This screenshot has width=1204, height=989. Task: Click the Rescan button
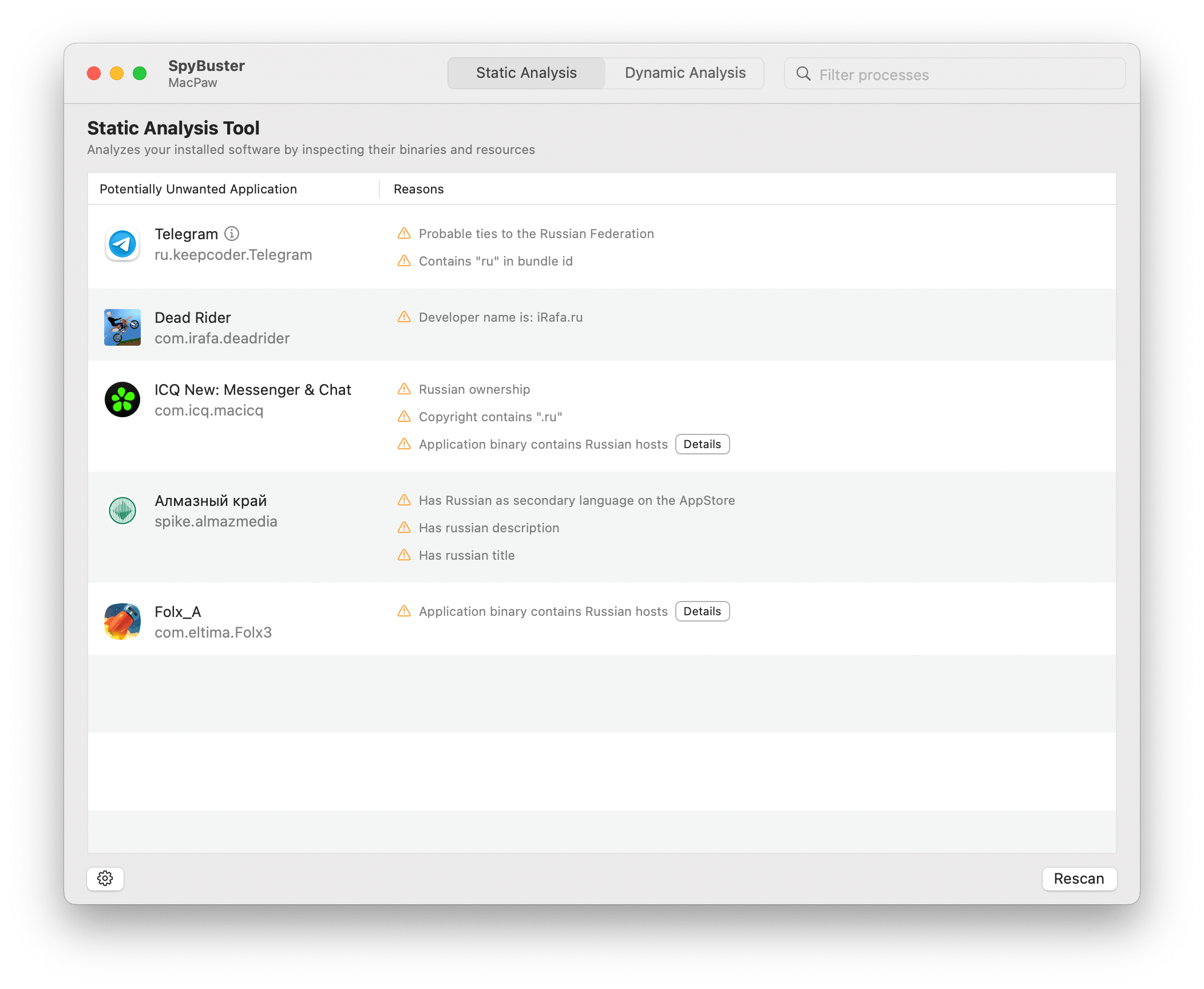pos(1079,879)
